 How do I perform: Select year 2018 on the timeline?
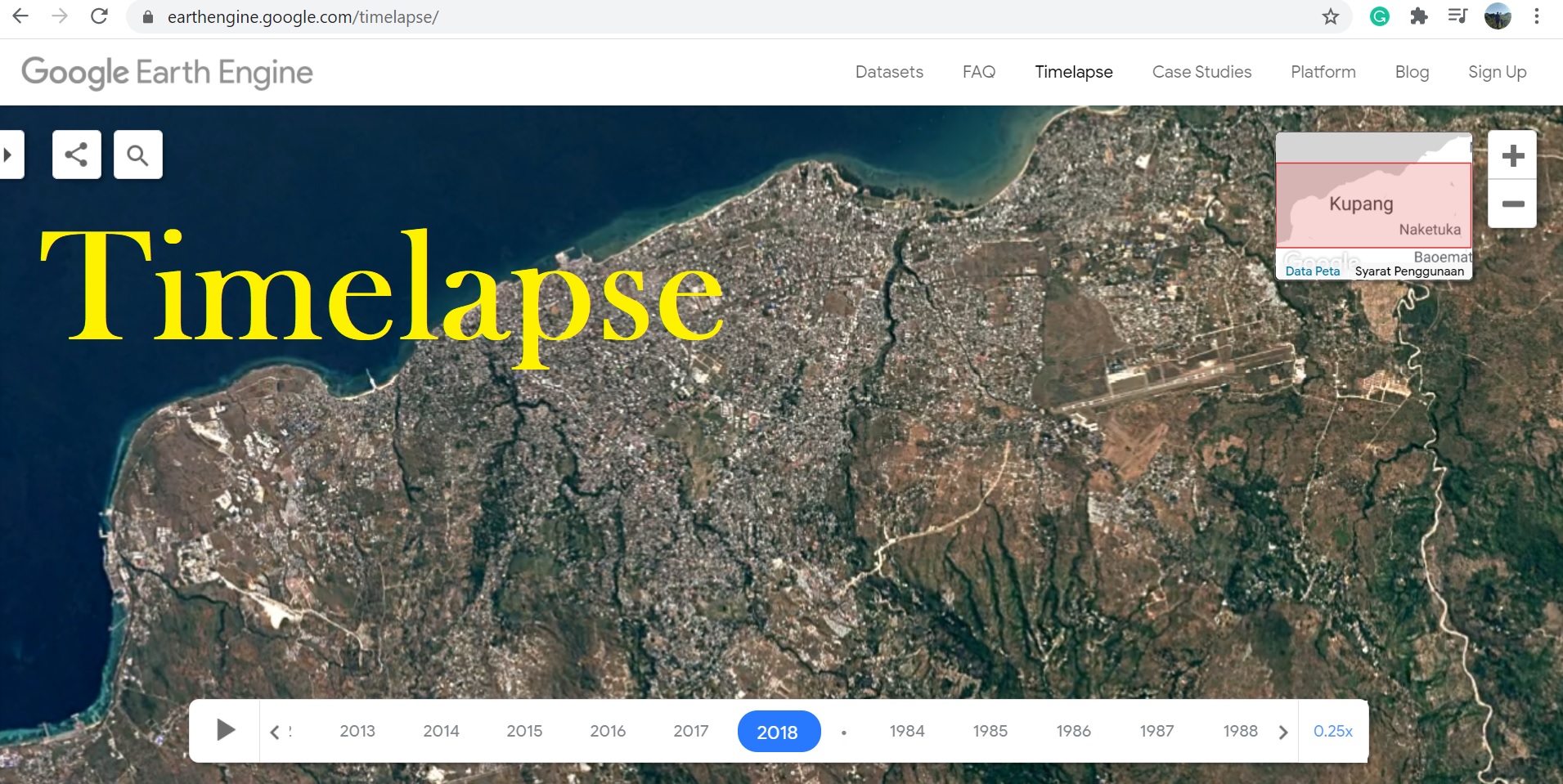click(779, 731)
